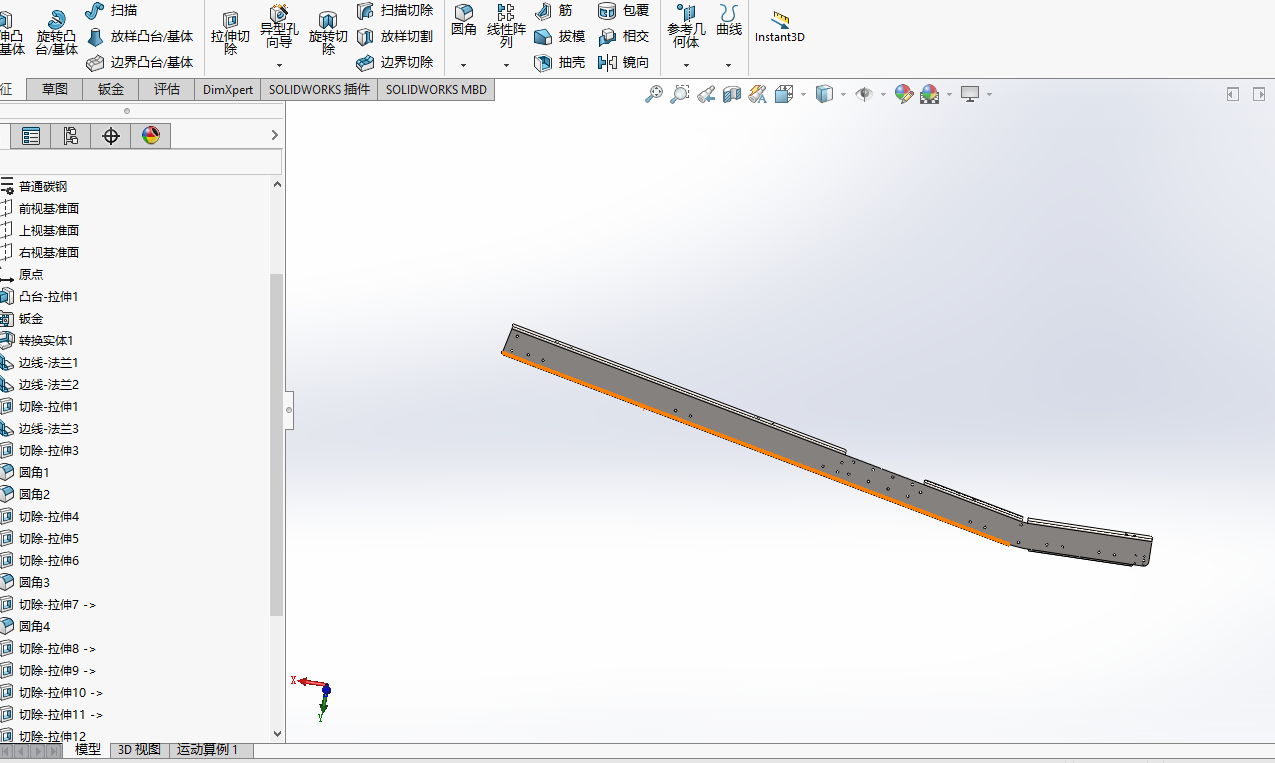The height and width of the screenshot is (763, 1275).
Task: Click the feature tree vertical scrollbar
Action: 277,444
